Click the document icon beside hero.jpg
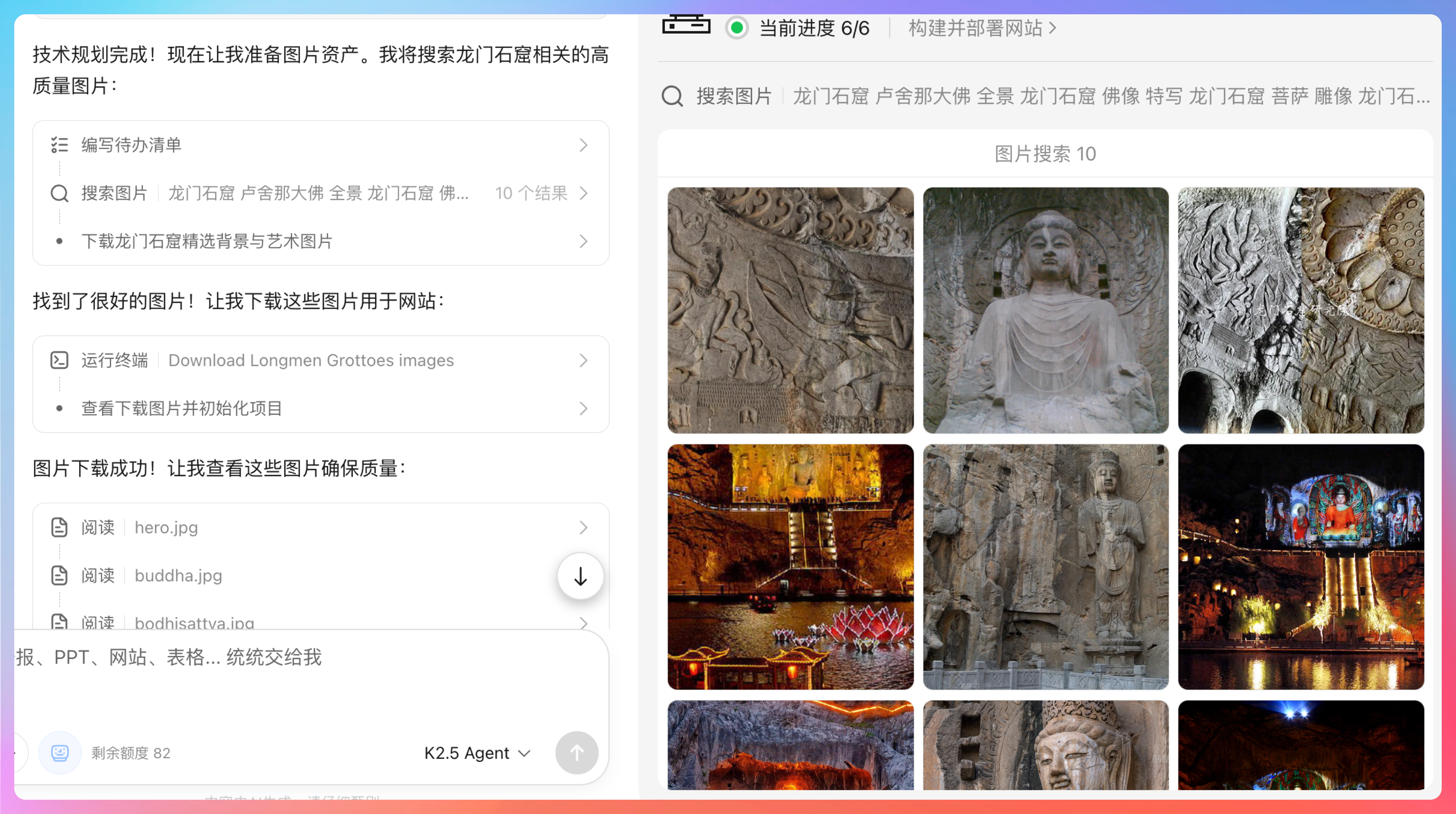 coord(59,527)
